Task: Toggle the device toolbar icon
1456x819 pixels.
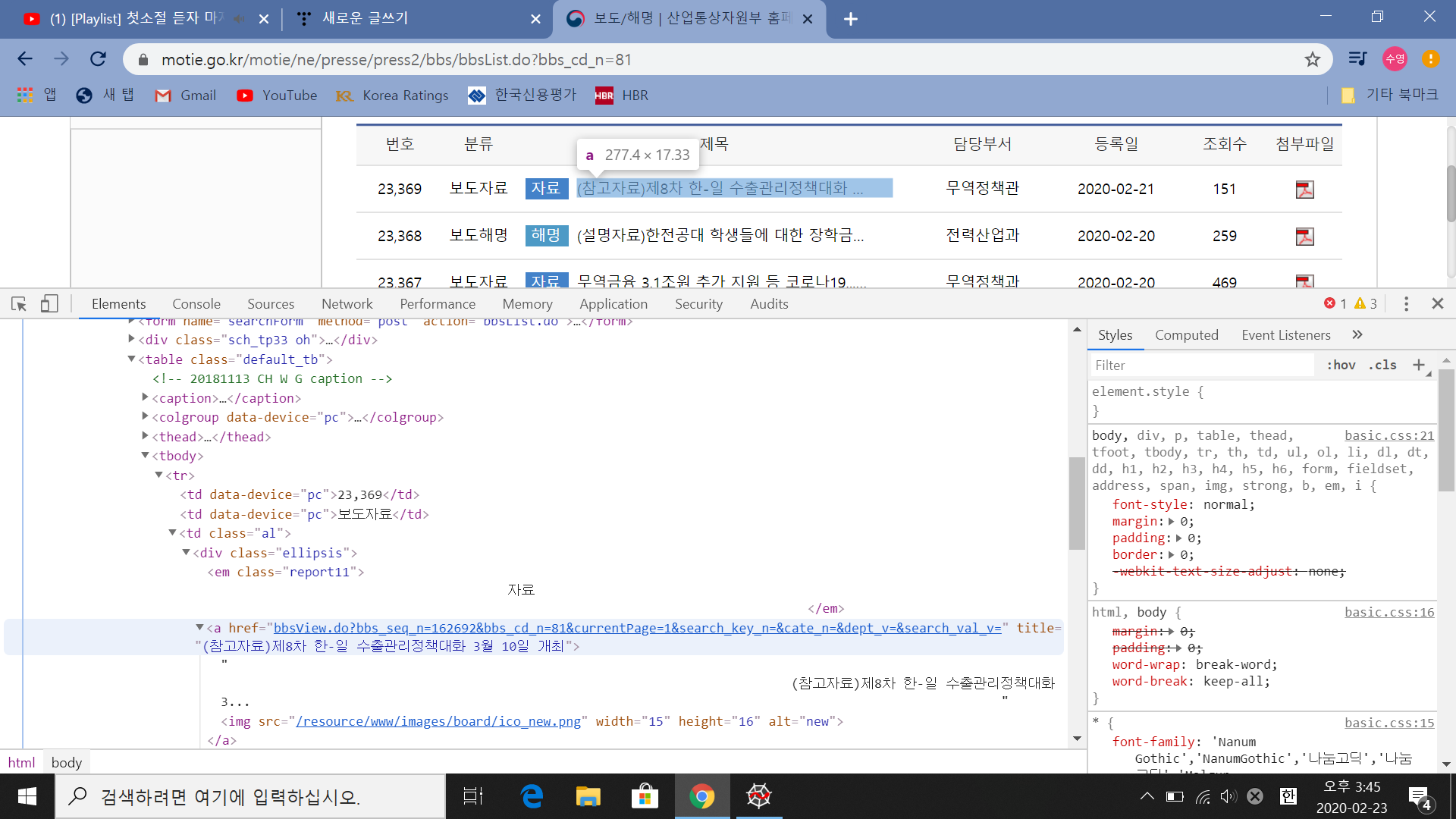Action: point(49,304)
